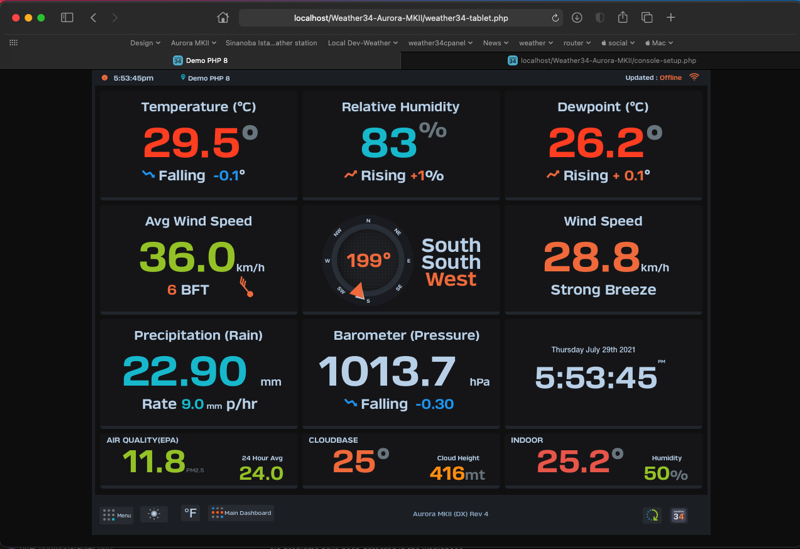
Task: Show the tab overview icon
Action: [x=647, y=18]
